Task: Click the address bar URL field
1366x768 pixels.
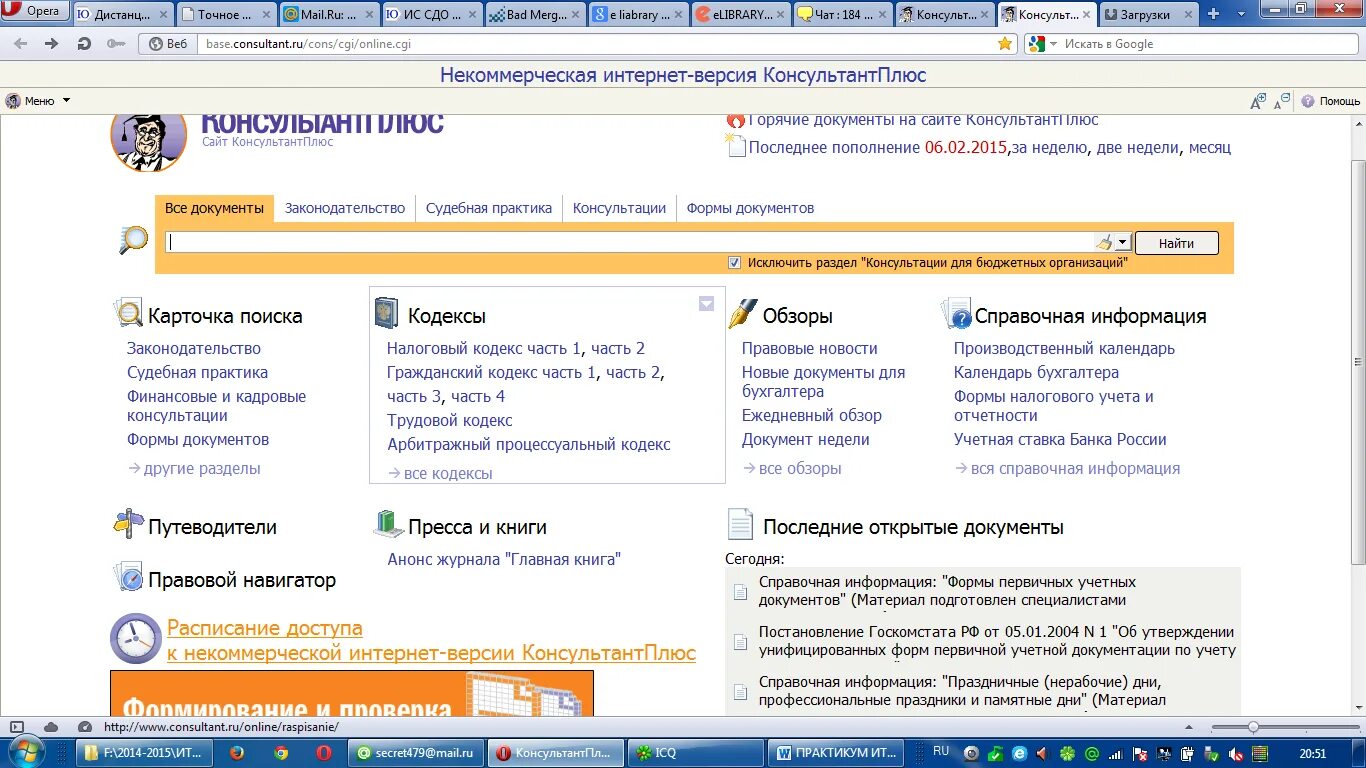Action: pyautogui.click(x=597, y=44)
